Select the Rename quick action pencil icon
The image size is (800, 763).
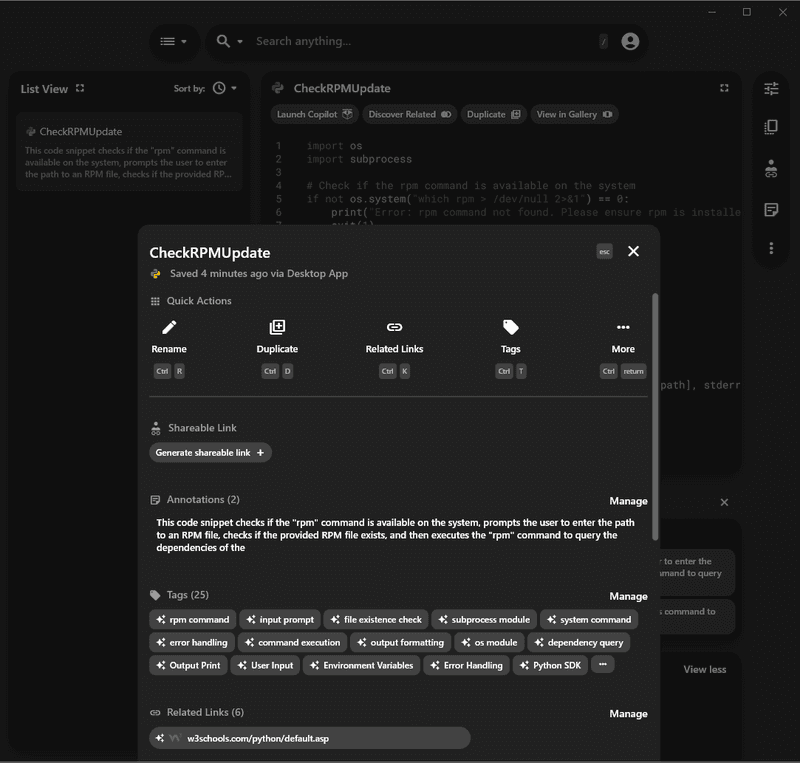pos(168,326)
